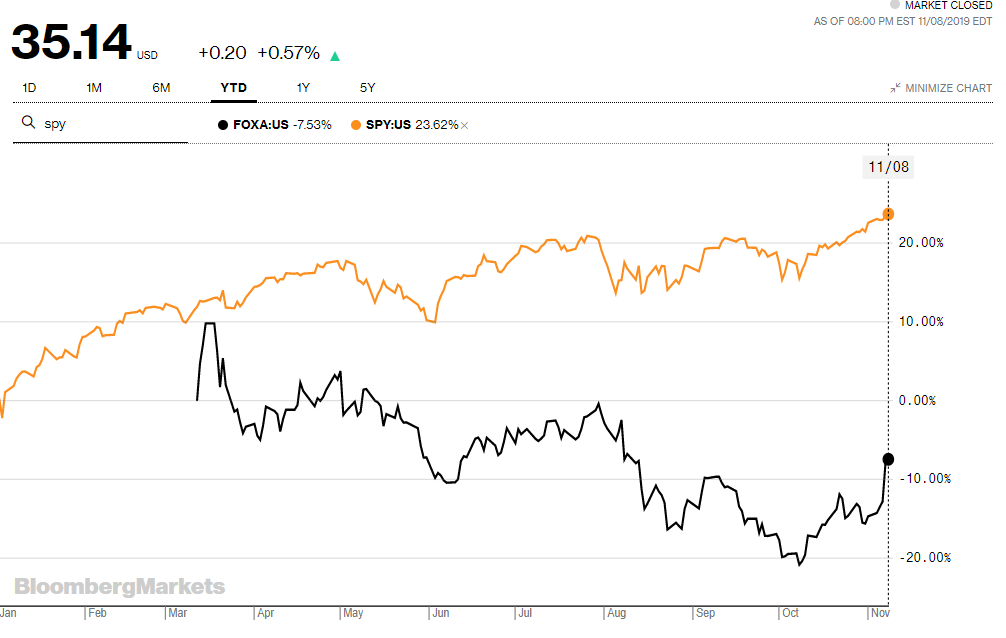Switch to the 1D timeframe tab
Viewport: 1006px width, 638px height.
point(29,88)
